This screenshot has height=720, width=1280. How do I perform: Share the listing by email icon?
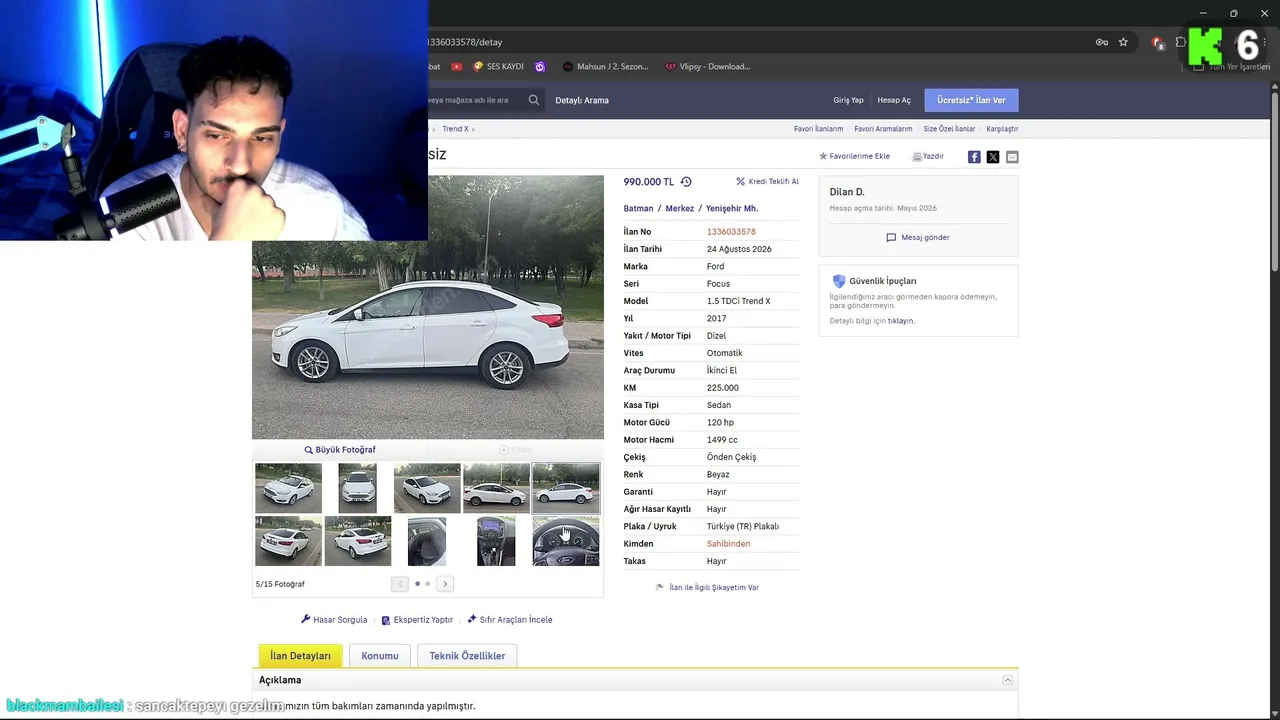[1012, 157]
